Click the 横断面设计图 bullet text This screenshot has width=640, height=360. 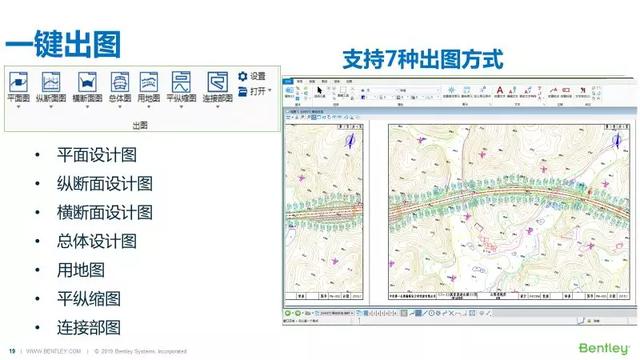pos(105,213)
